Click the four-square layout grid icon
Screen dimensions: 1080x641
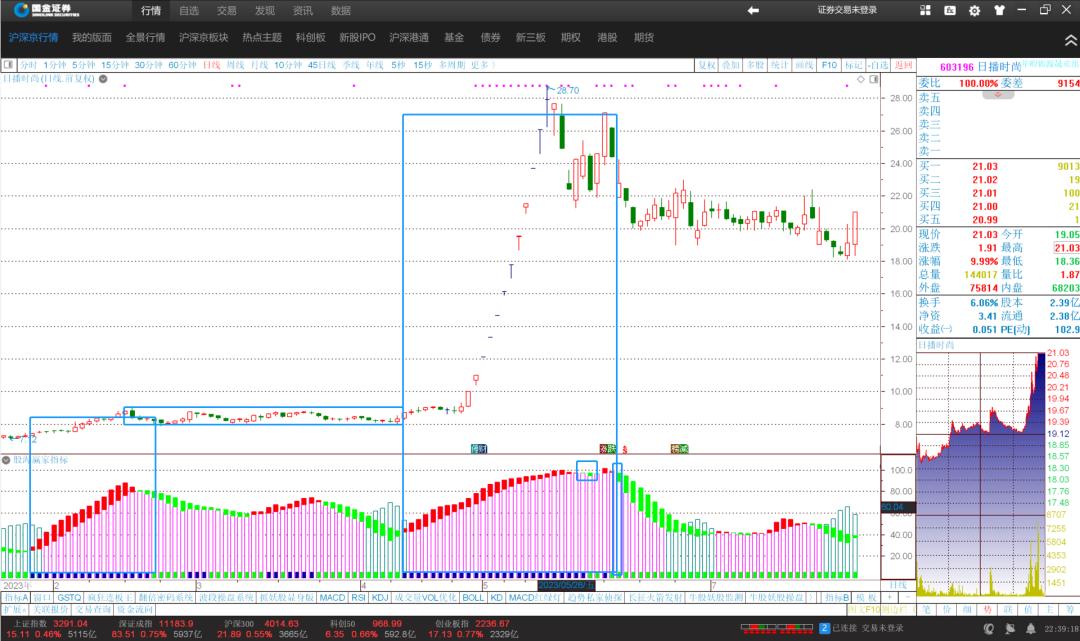click(x=926, y=11)
